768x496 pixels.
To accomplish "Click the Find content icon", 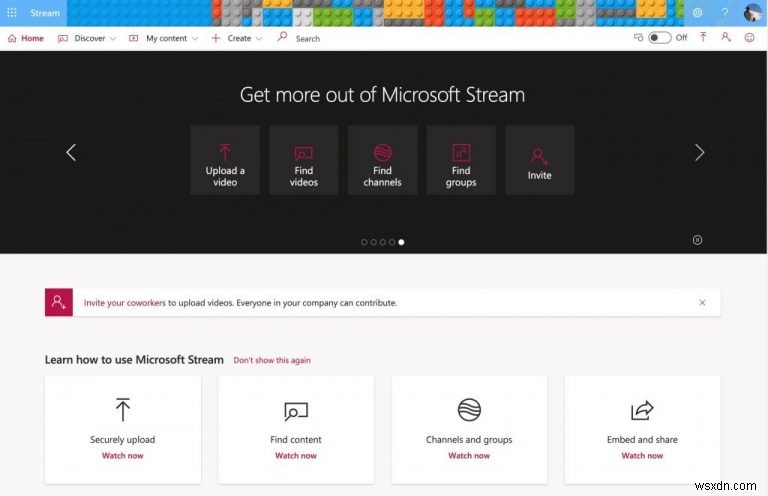I will (296, 411).
